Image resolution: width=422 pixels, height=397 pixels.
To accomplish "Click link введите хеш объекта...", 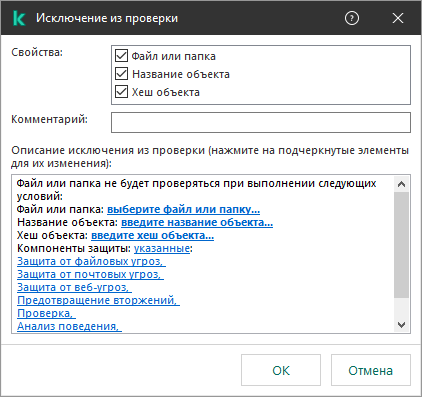I will [153, 235].
